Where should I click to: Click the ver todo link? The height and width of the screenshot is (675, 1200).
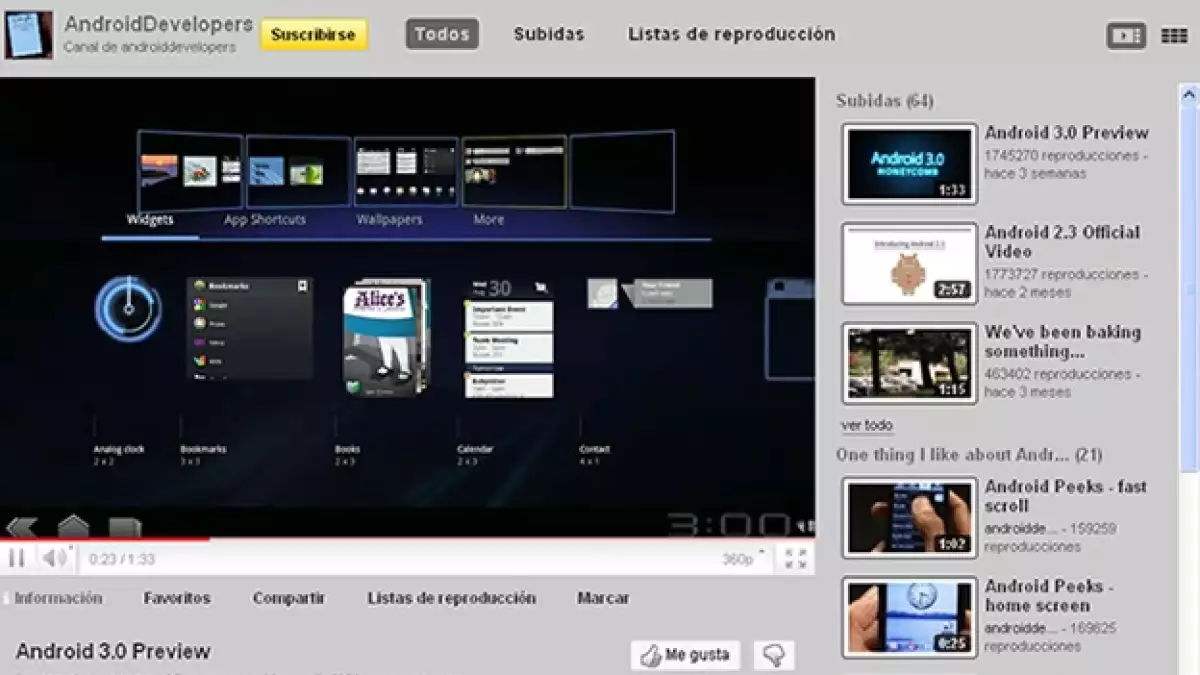(867, 425)
